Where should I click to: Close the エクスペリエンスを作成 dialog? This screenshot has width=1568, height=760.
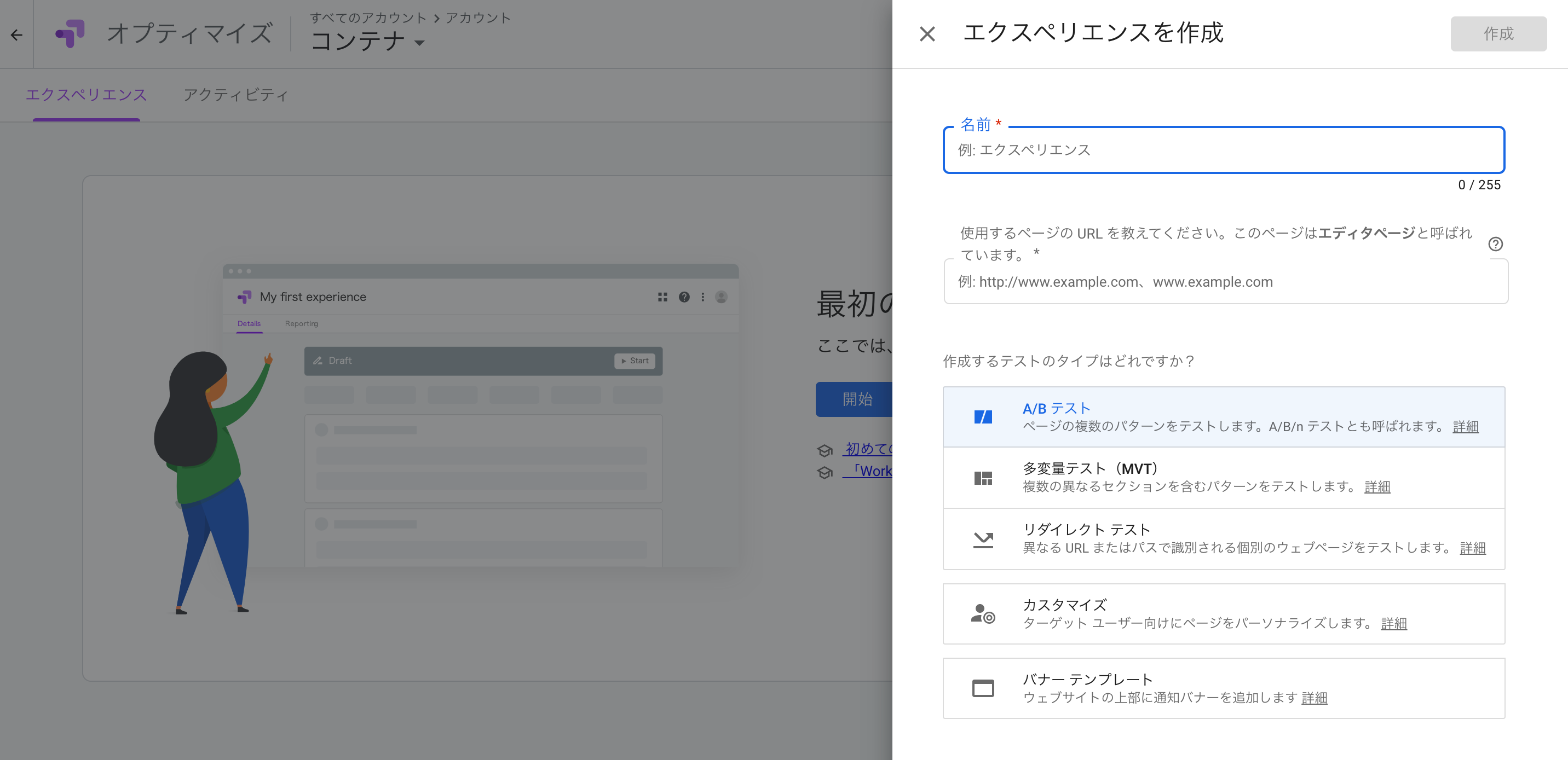click(927, 34)
